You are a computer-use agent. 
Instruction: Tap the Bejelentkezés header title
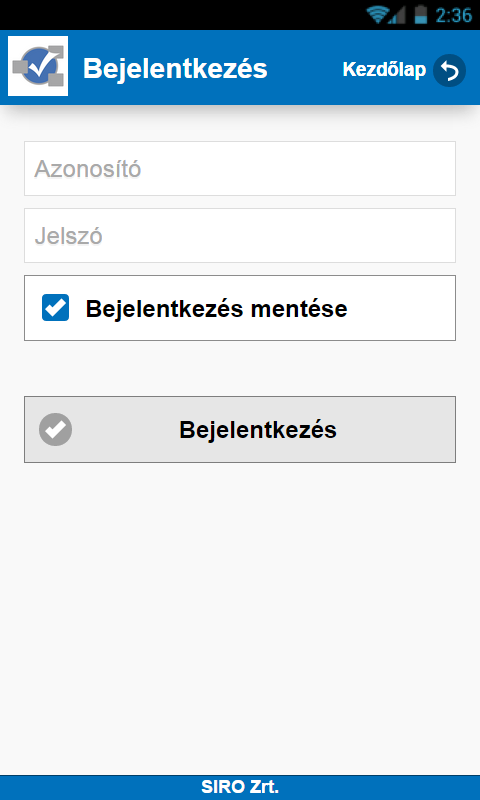(175, 68)
